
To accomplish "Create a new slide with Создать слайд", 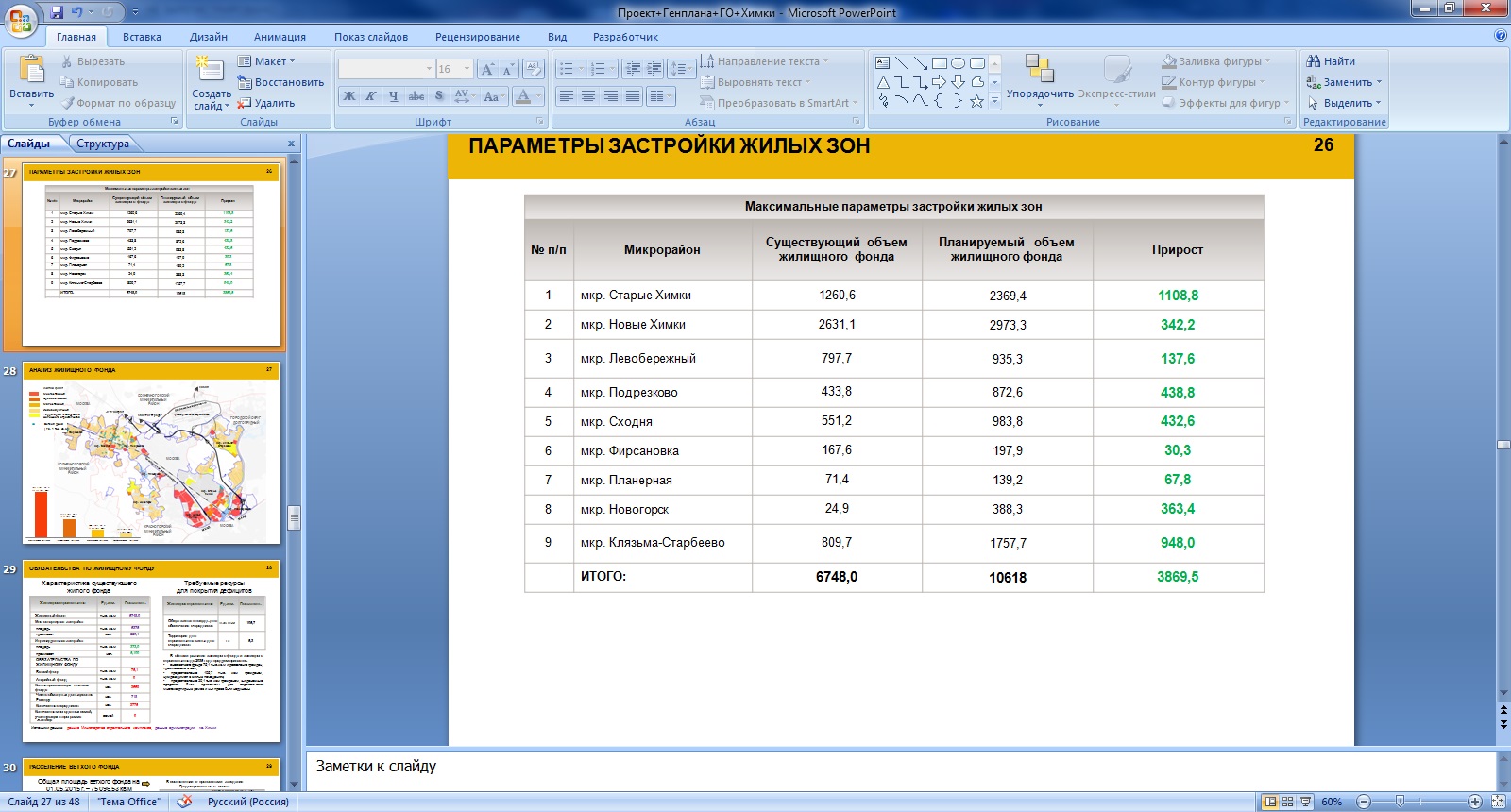I will tap(211, 83).
